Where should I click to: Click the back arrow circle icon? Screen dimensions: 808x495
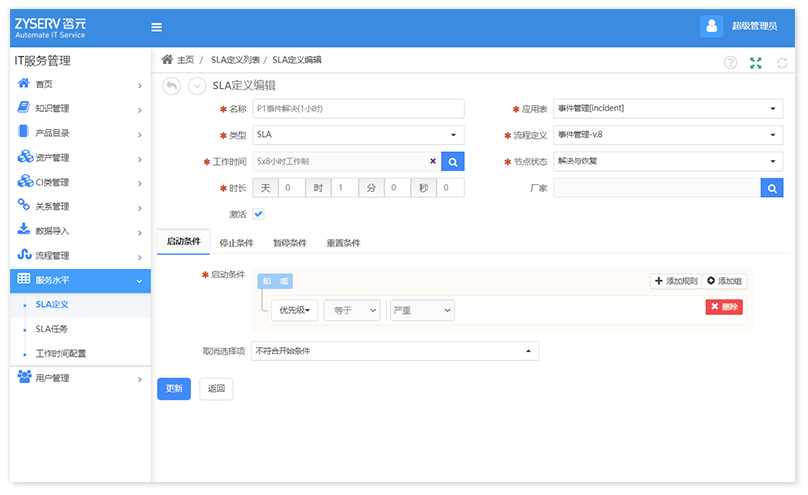coord(172,86)
